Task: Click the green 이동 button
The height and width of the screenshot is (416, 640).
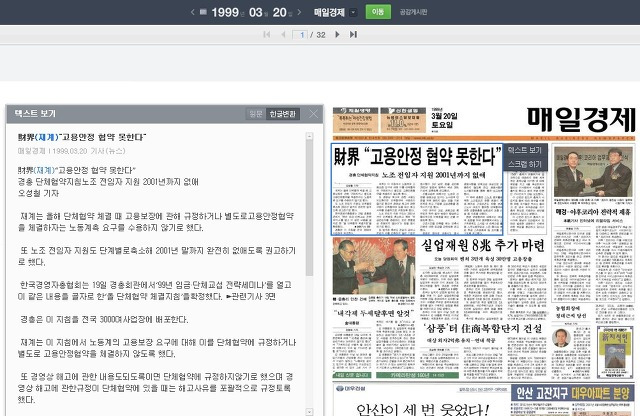Action: pyautogui.click(x=378, y=12)
